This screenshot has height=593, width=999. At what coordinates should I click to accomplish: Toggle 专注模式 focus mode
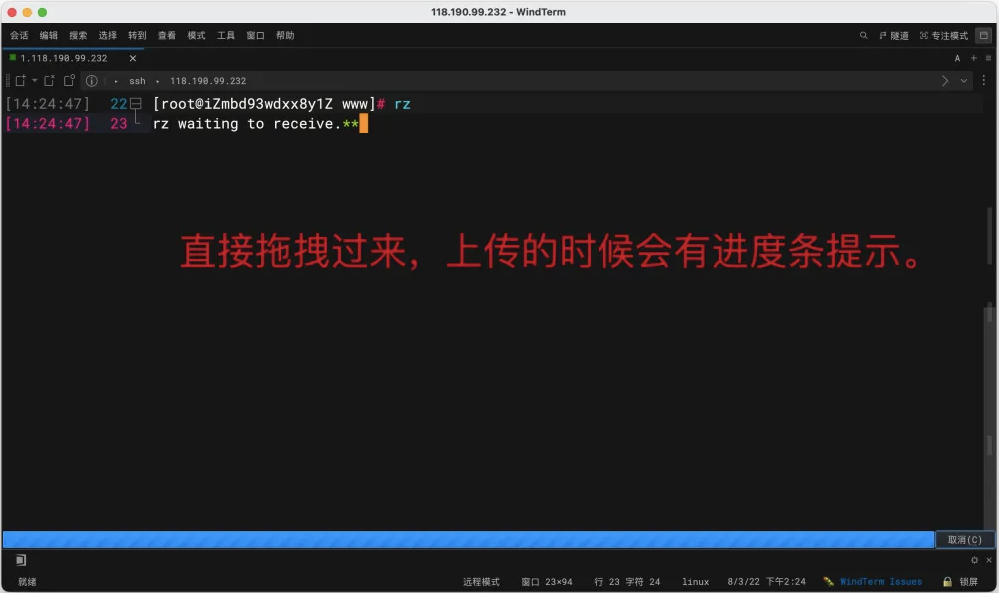944,35
